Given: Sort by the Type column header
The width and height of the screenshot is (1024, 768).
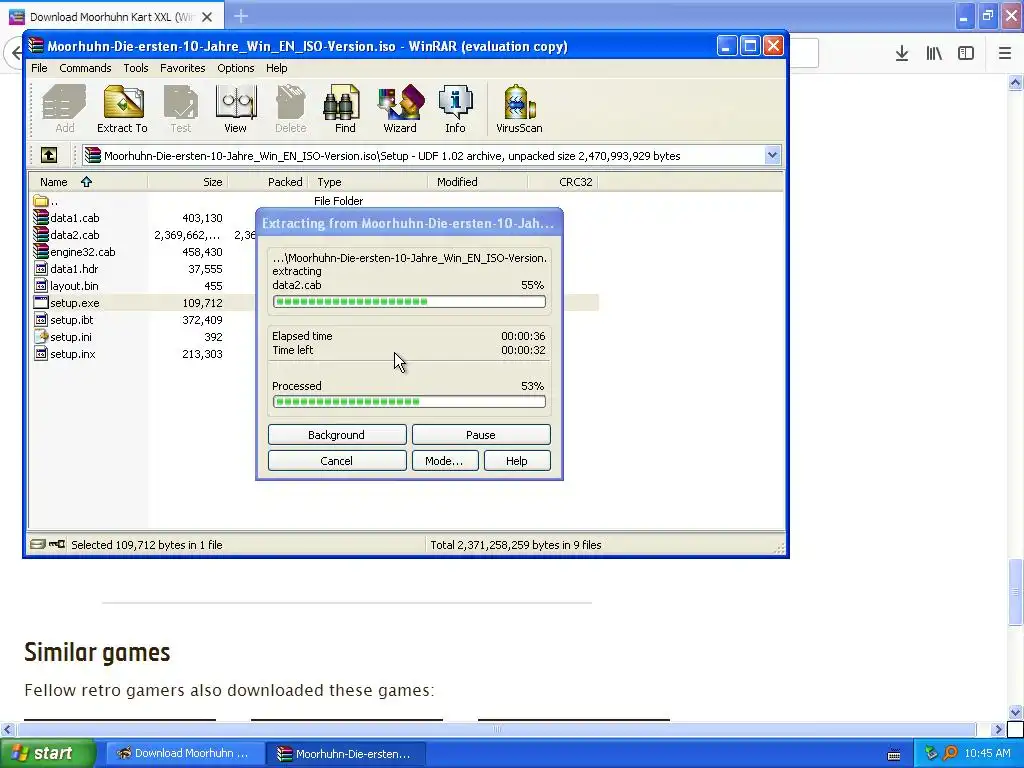Looking at the screenshot, I should pyautogui.click(x=368, y=182).
